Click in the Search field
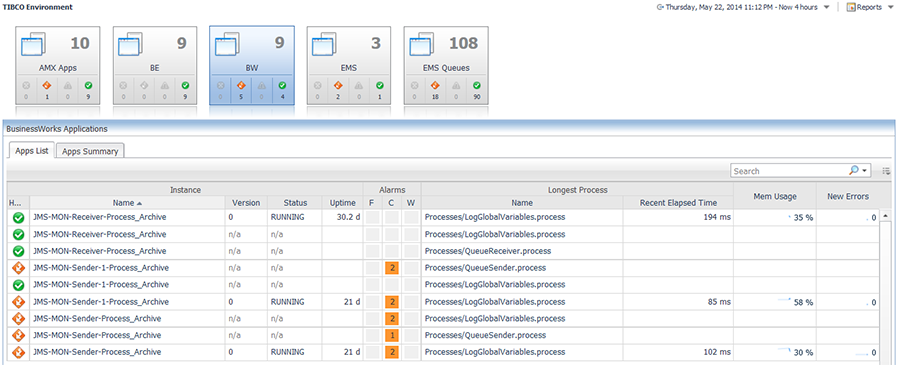 click(x=789, y=171)
